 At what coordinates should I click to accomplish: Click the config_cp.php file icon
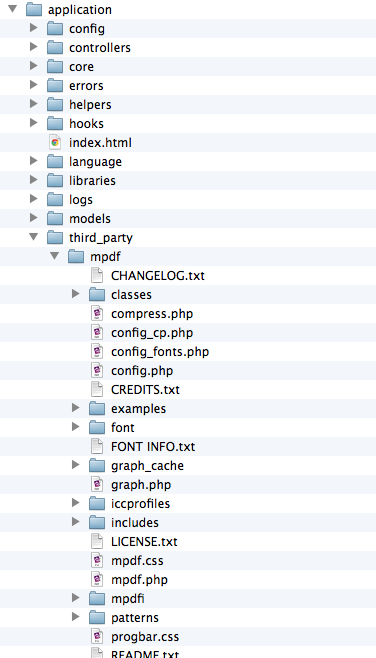pyautogui.click(x=97, y=332)
